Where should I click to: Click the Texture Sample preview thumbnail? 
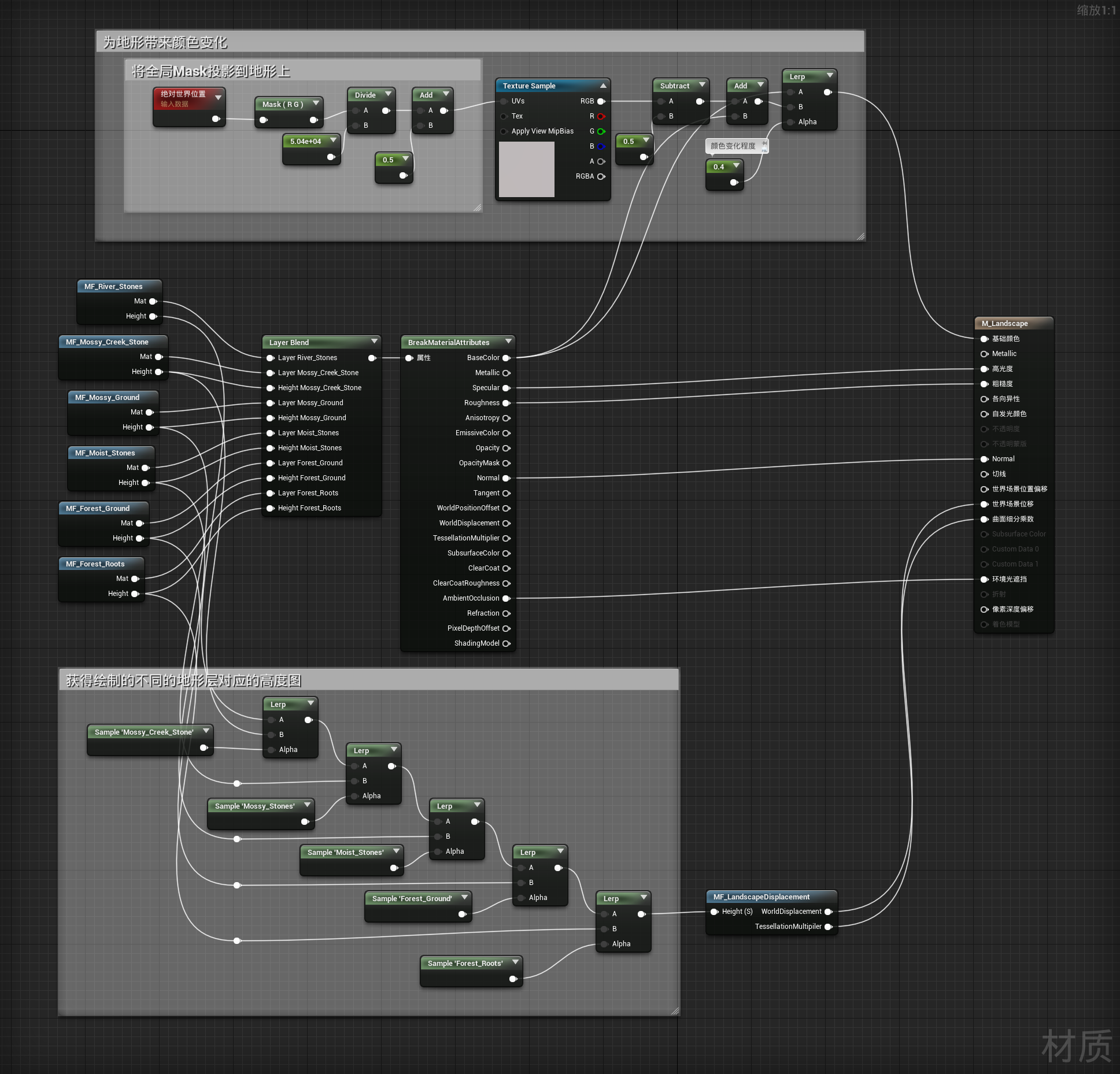(526, 169)
